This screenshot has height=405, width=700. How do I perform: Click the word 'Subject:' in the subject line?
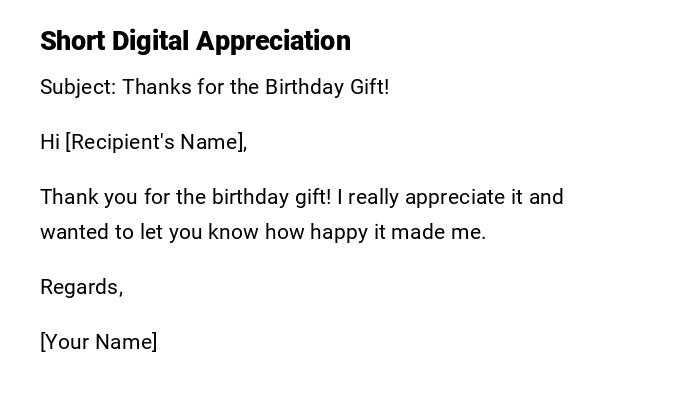[x=78, y=87]
